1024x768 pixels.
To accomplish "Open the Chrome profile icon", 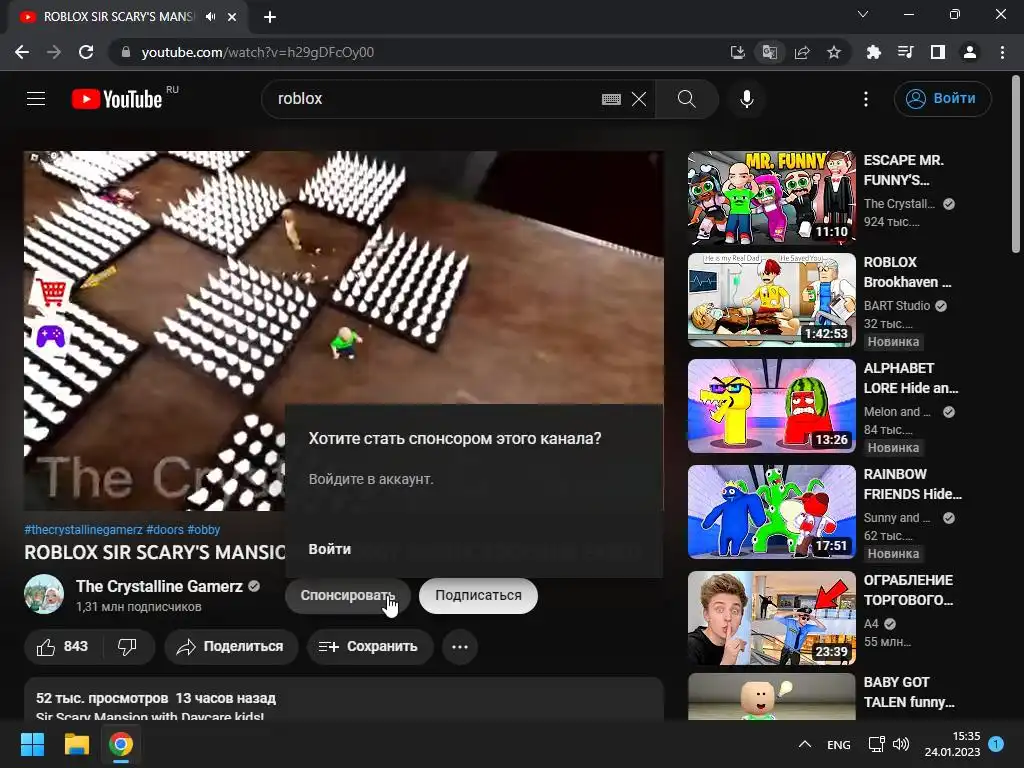I will click(x=970, y=52).
